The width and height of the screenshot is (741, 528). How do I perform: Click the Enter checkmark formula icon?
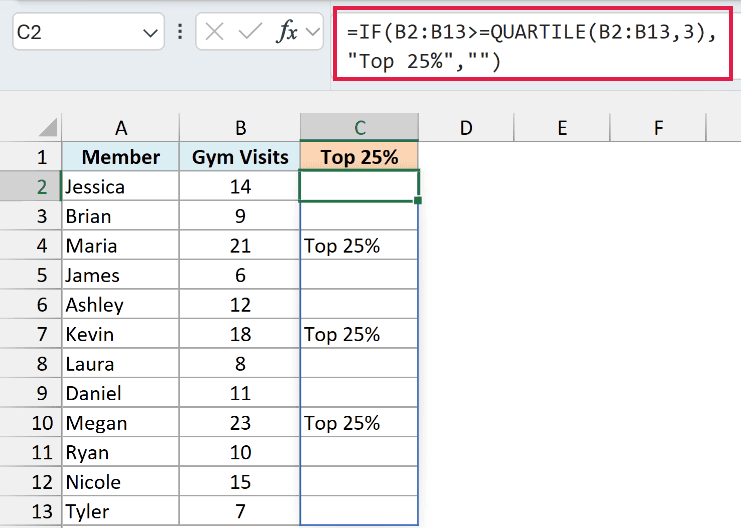click(250, 32)
